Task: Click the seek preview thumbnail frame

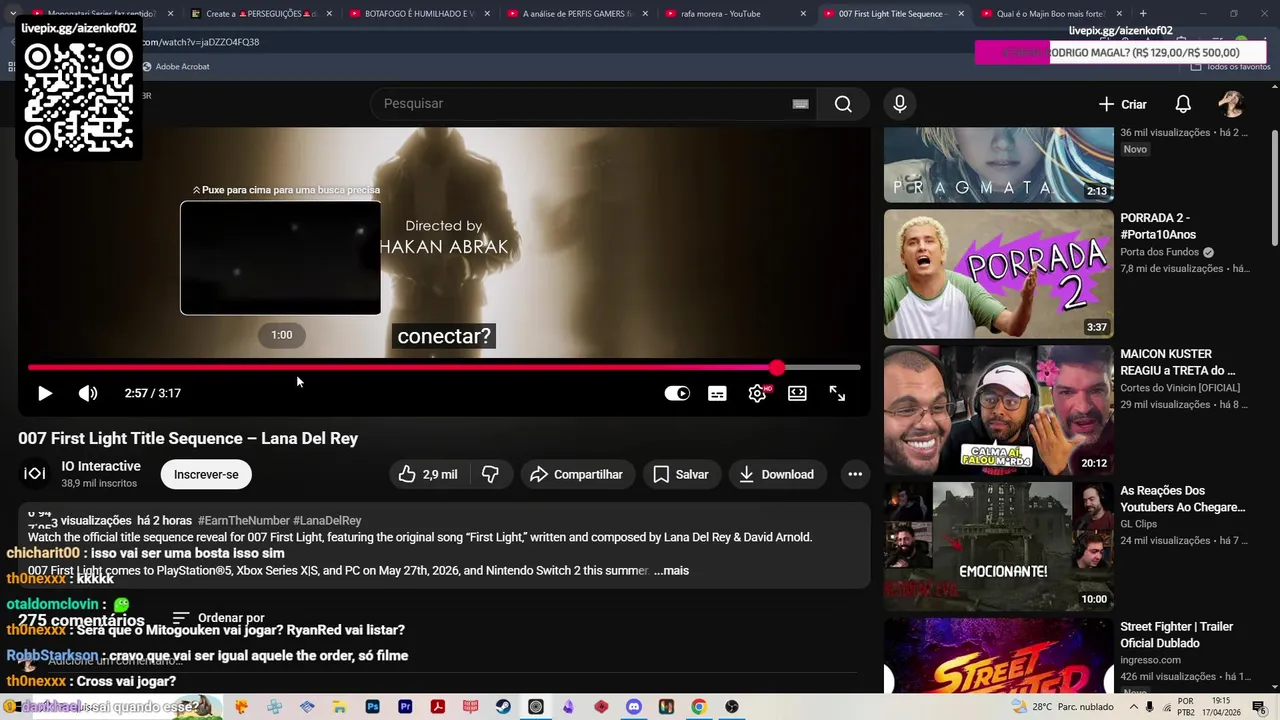Action: (x=280, y=258)
